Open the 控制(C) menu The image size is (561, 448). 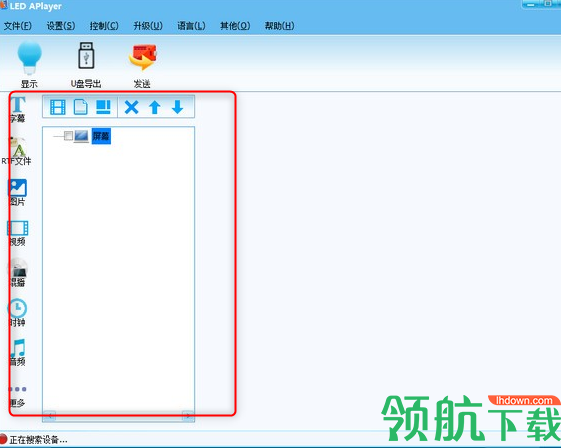click(104, 26)
